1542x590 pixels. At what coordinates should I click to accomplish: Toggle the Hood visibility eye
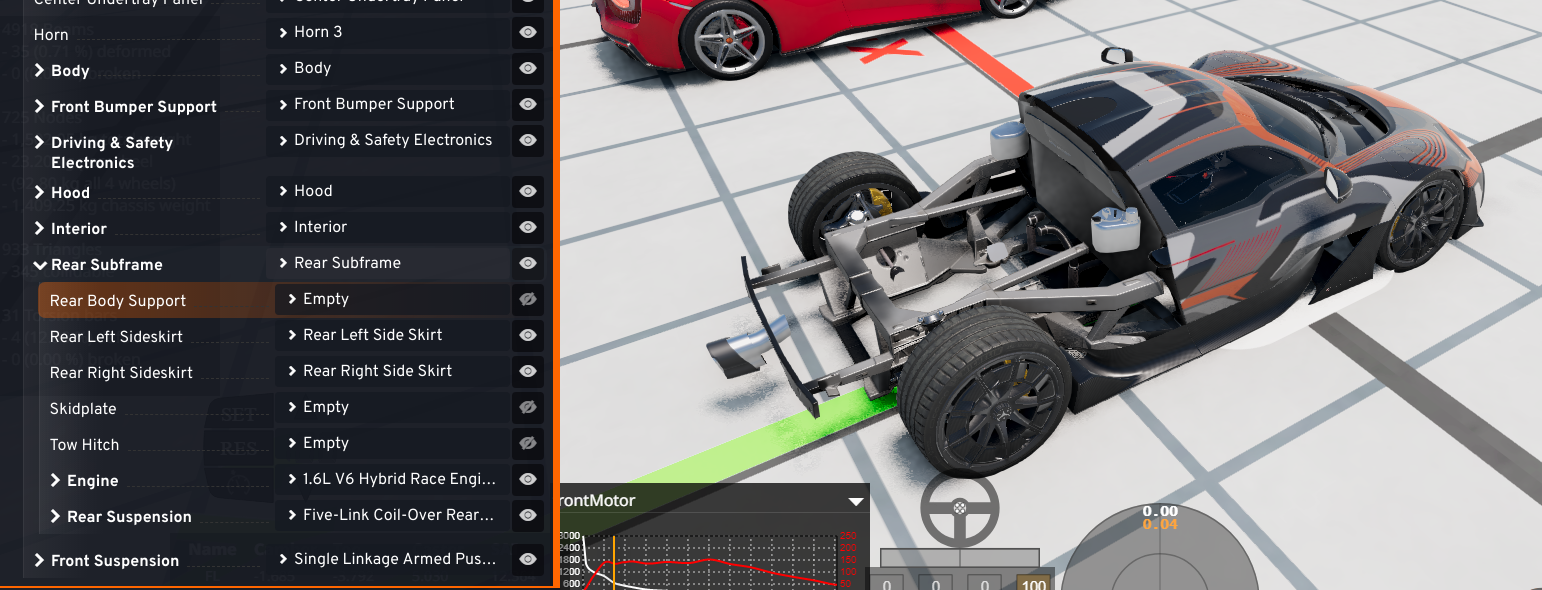click(x=528, y=191)
